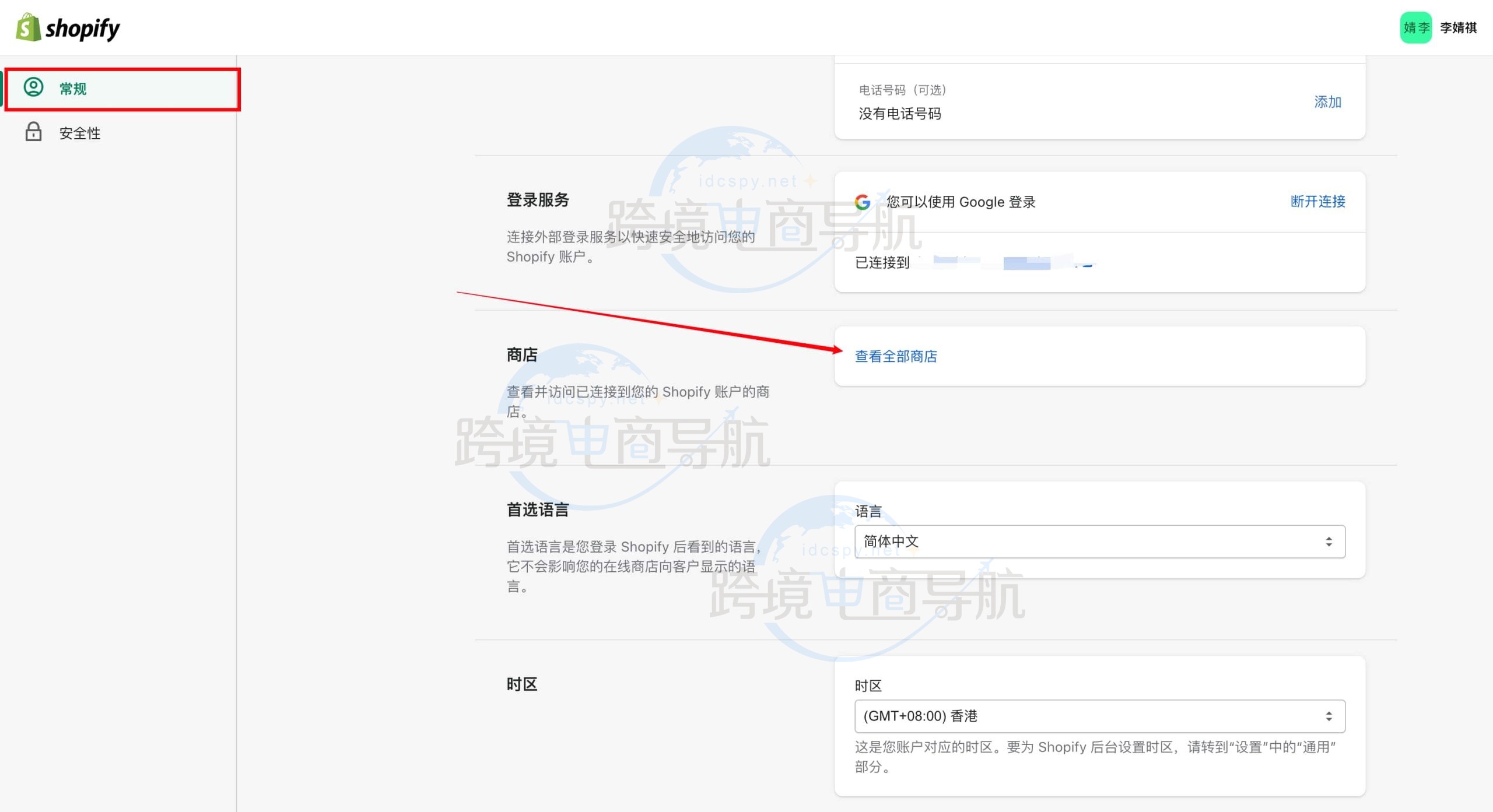Click the 没有电话号码 phone field

(x=900, y=114)
